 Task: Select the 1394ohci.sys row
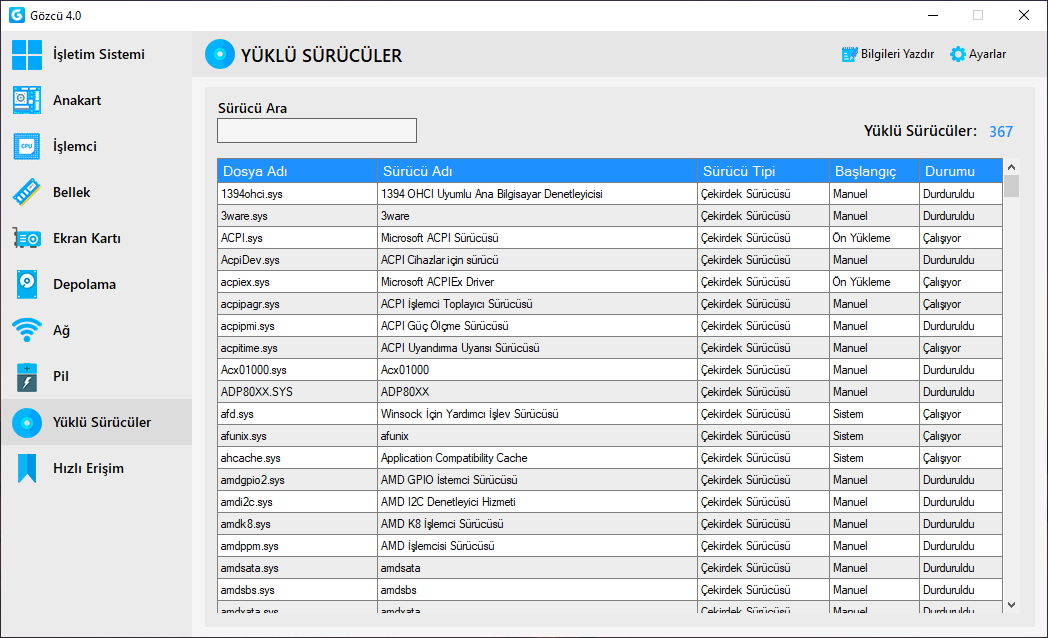click(610, 194)
